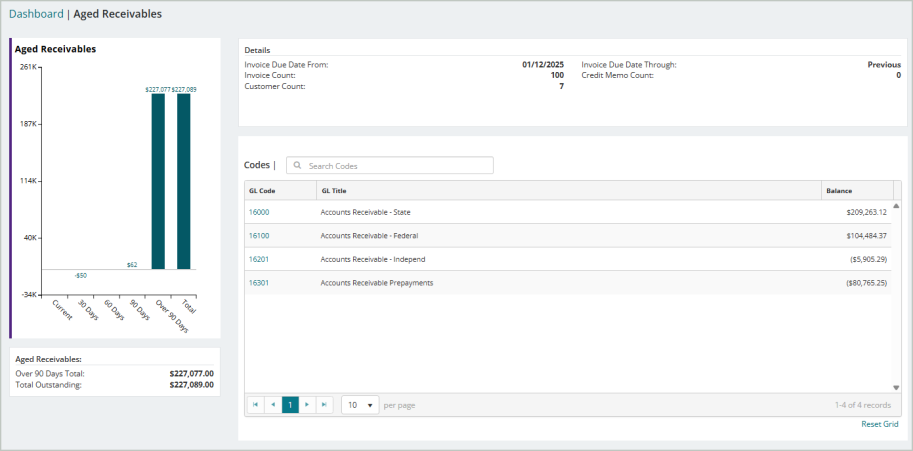Click the $62 chart data label
The image size is (913, 451).
132,265
